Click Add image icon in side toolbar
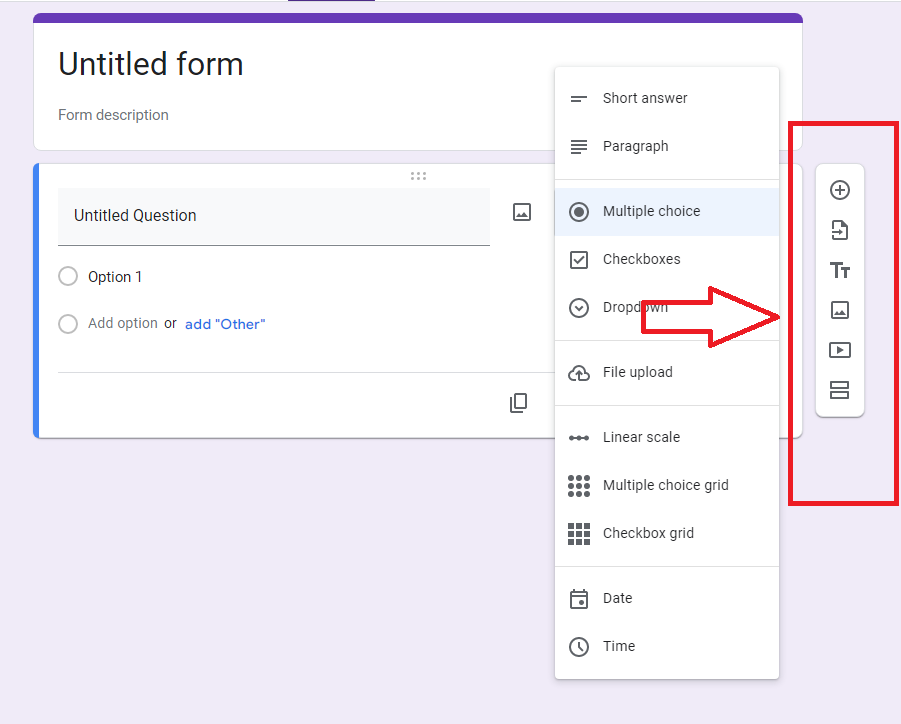This screenshot has height=724, width=901. pyautogui.click(x=840, y=310)
